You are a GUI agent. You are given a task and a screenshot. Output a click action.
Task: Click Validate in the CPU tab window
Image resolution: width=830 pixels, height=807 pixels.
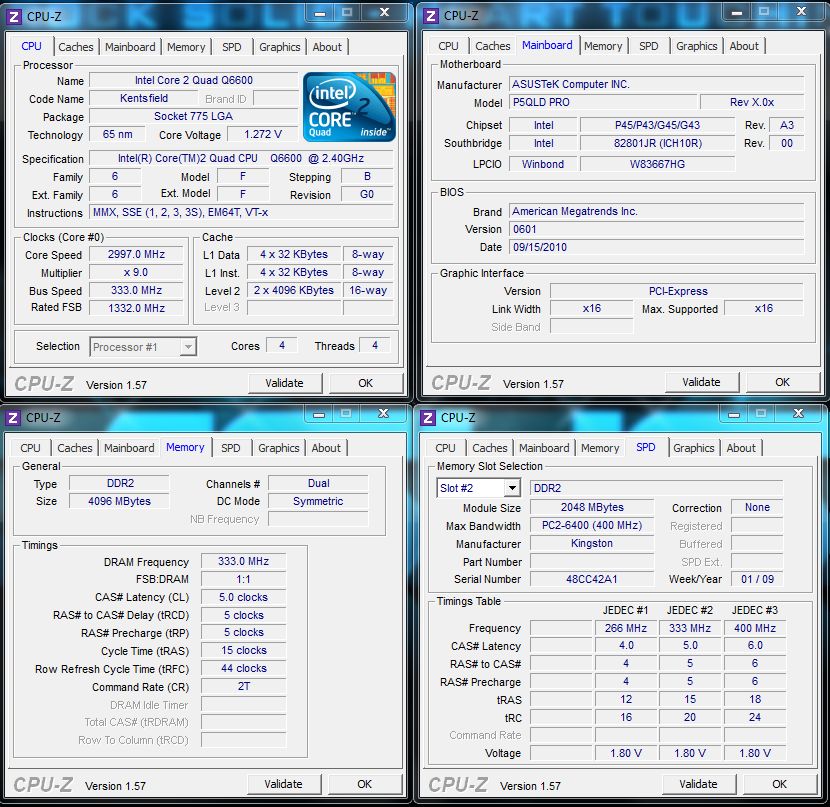pyautogui.click(x=285, y=383)
